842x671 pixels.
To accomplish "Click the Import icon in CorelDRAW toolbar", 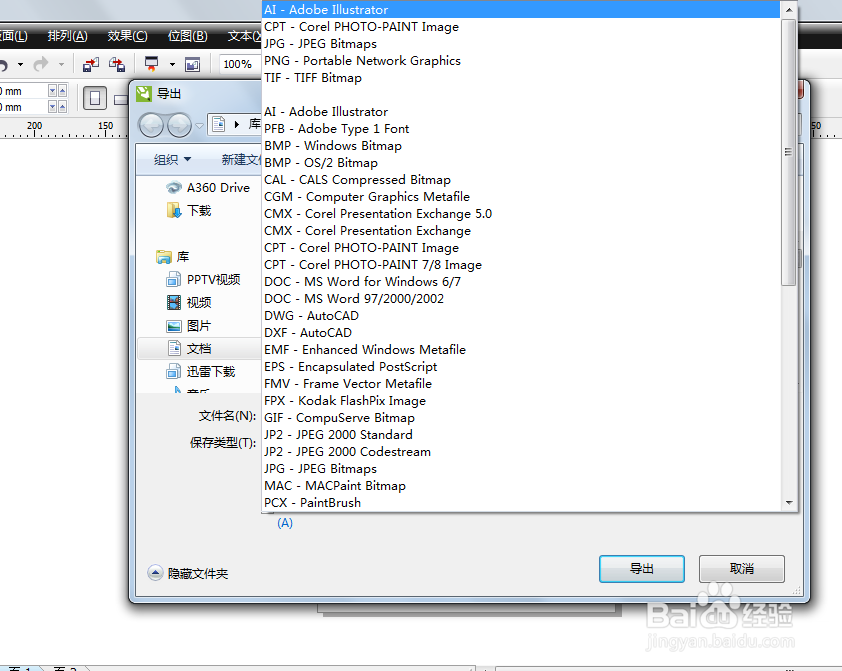I will [91, 64].
